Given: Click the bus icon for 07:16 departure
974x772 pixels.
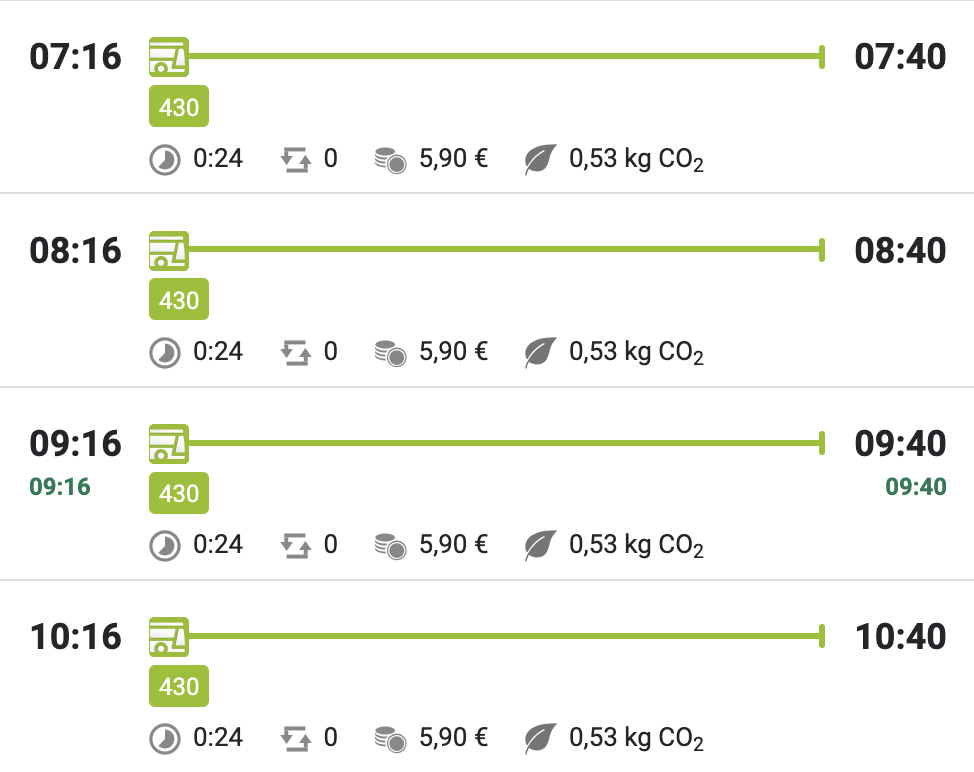Looking at the screenshot, I should [x=169, y=57].
